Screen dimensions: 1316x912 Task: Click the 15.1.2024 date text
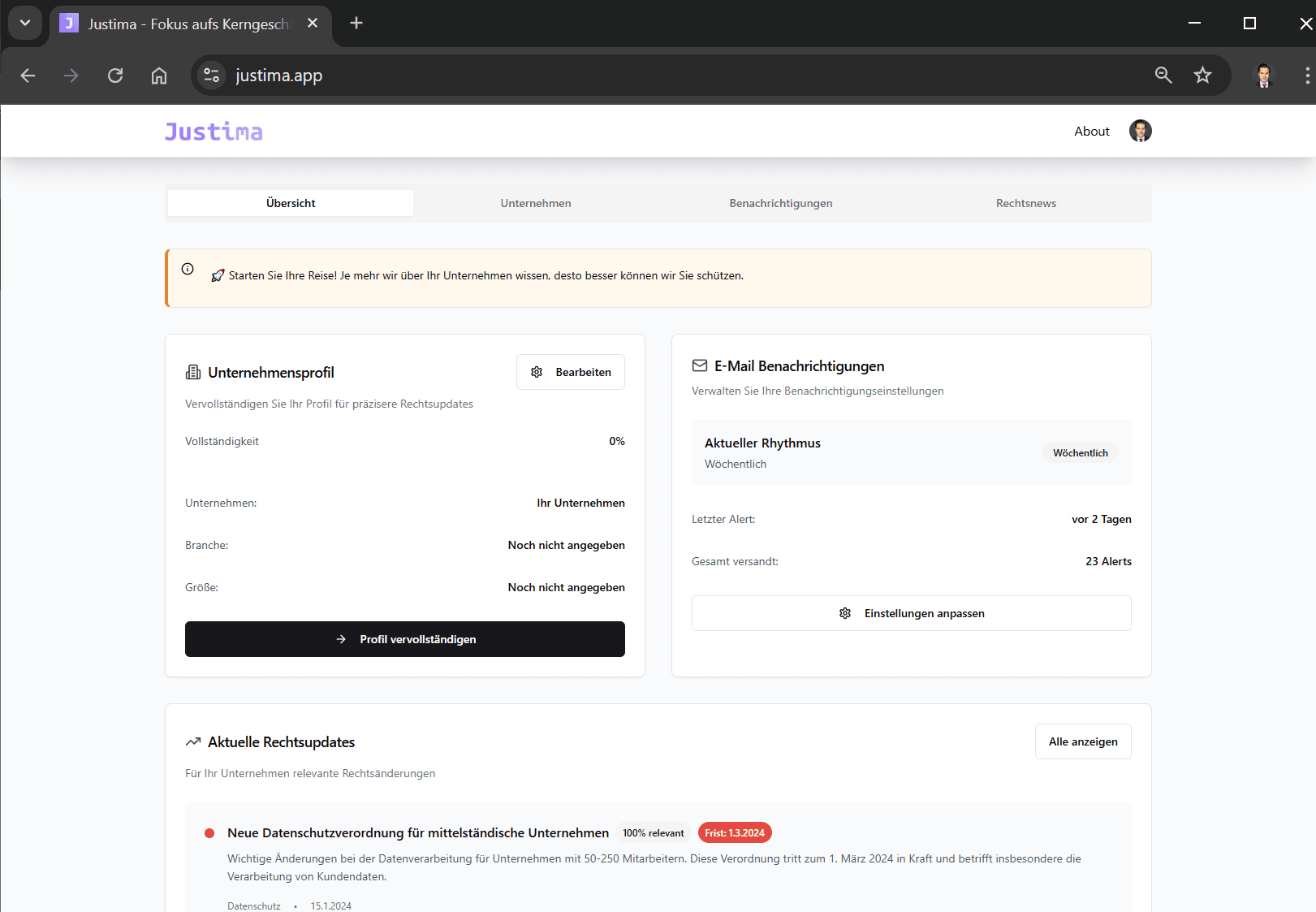pyautogui.click(x=331, y=906)
